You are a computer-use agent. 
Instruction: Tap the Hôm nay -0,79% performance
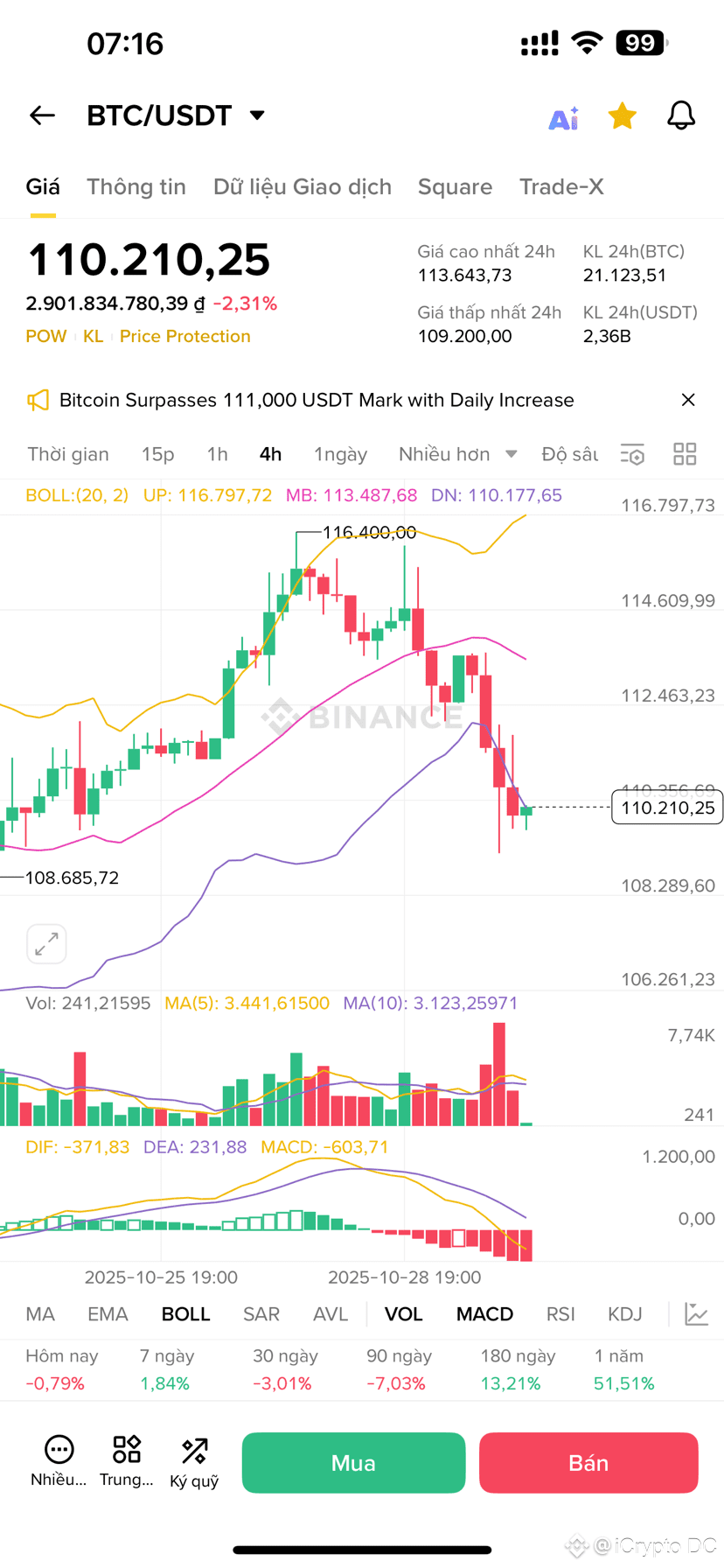pyautogui.click(x=61, y=1369)
